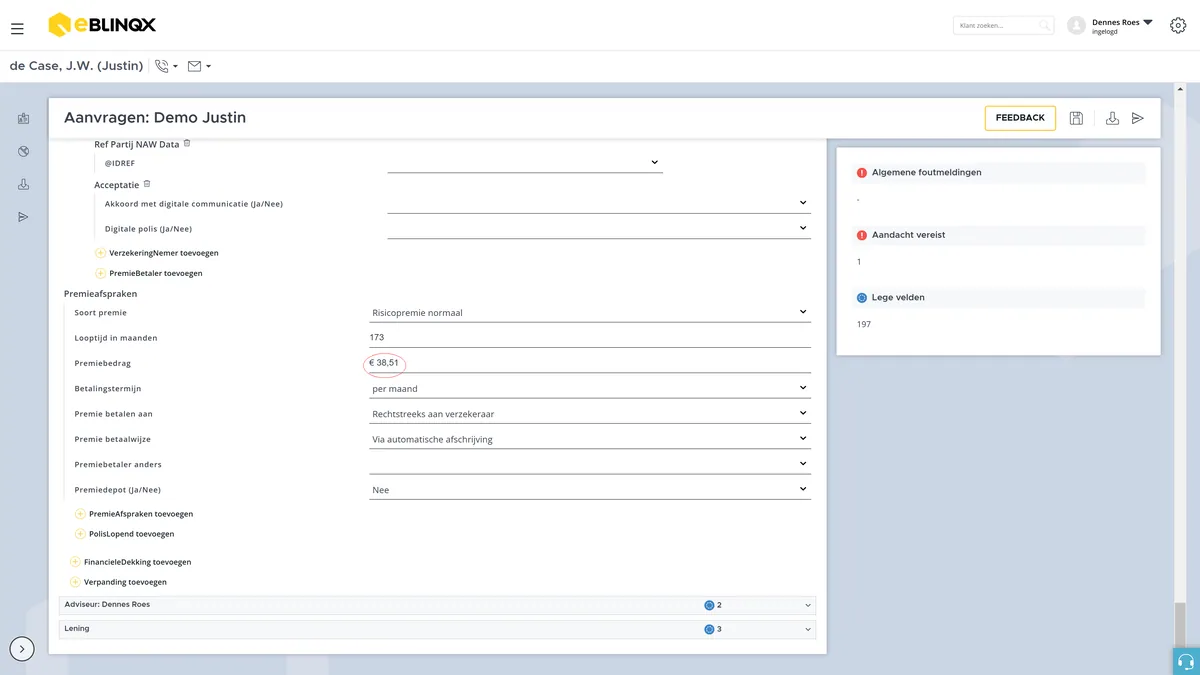Screen dimensions: 1200x675
Task: Click the Looptijd in maanden field
Action: coord(590,337)
